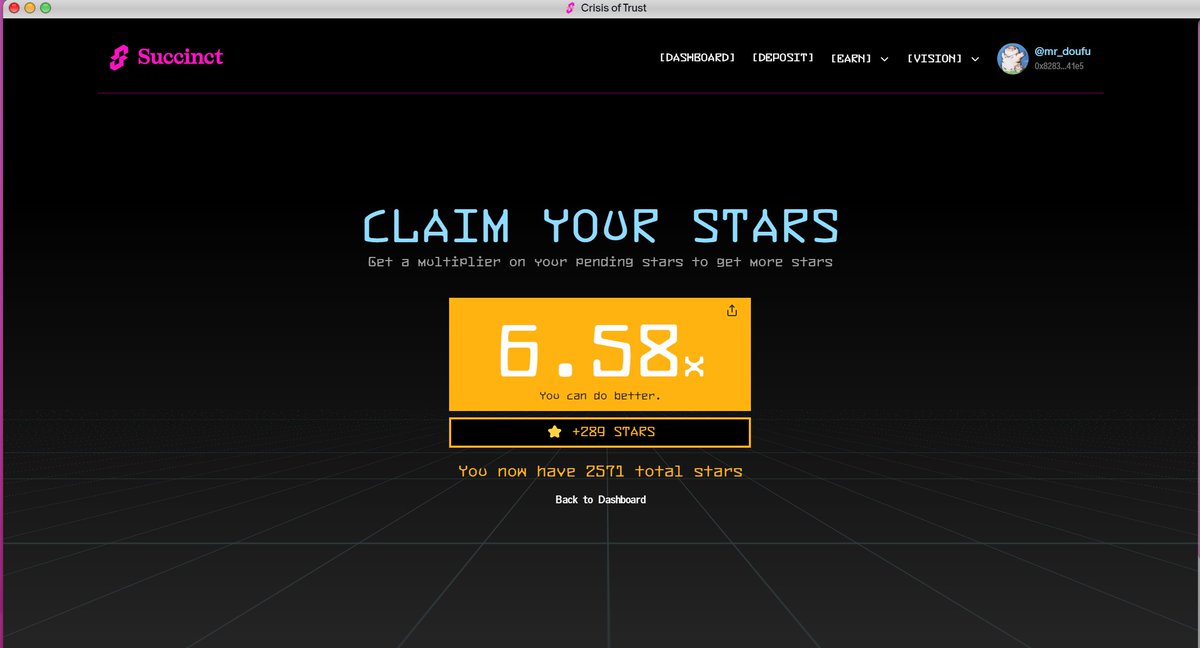Select the multiplier subtitle text
This screenshot has width=1200, height=648.
(x=600, y=262)
